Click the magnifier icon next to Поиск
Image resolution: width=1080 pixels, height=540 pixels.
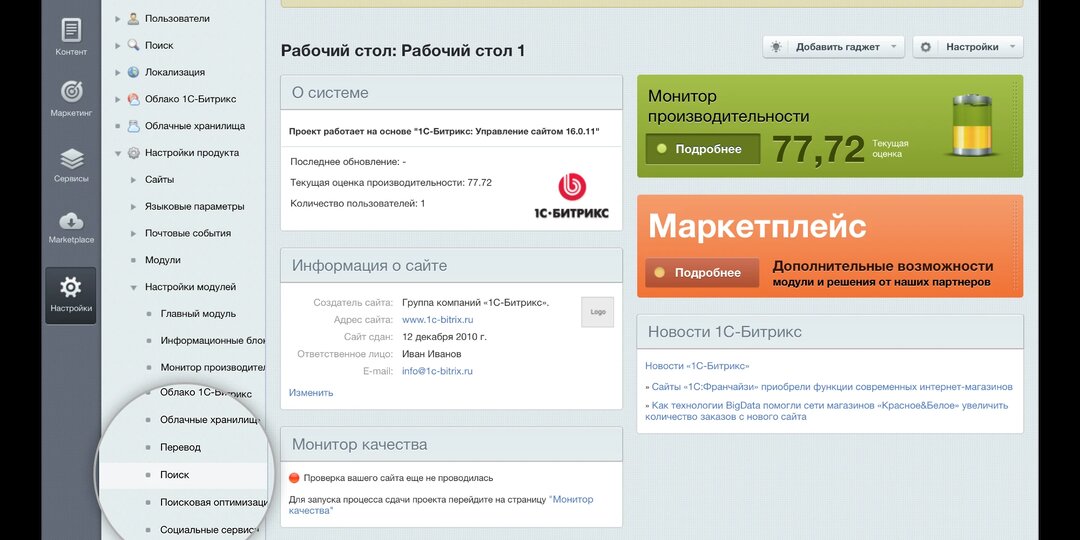pyautogui.click(x=134, y=45)
